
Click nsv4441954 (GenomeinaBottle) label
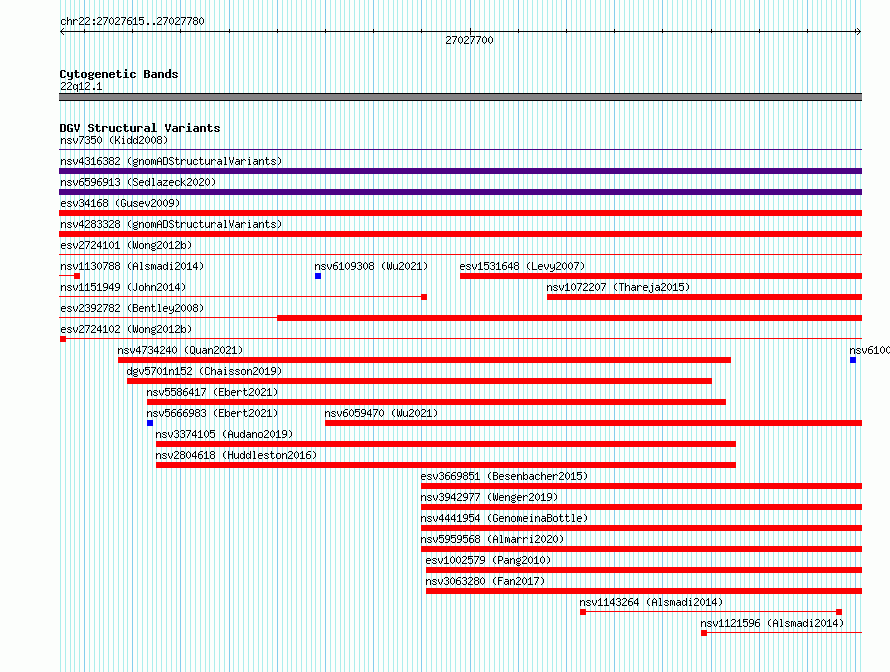pos(504,518)
